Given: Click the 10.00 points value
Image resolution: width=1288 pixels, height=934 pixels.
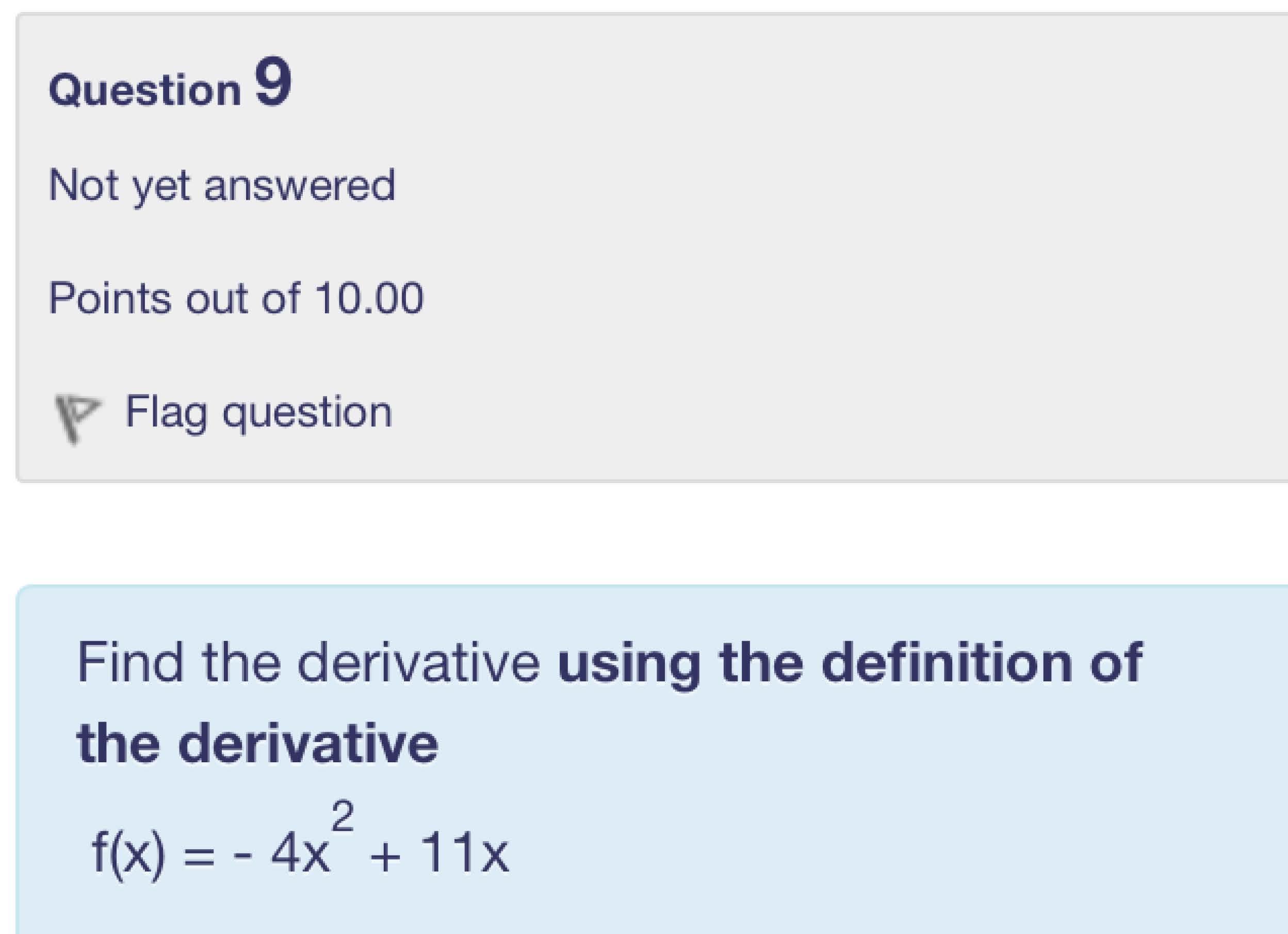Looking at the screenshot, I should (x=369, y=298).
